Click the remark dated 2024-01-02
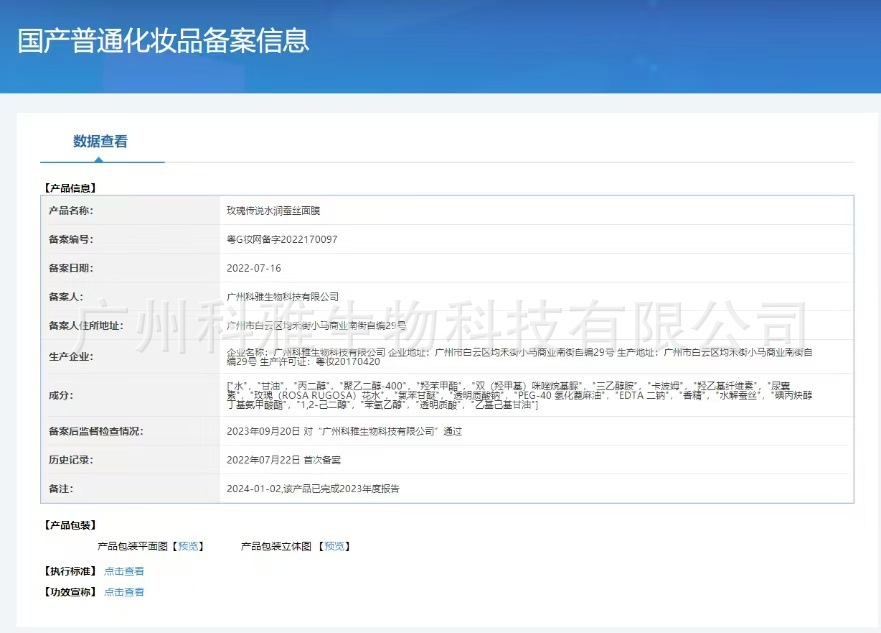The width and height of the screenshot is (881, 633). [x=313, y=489]
